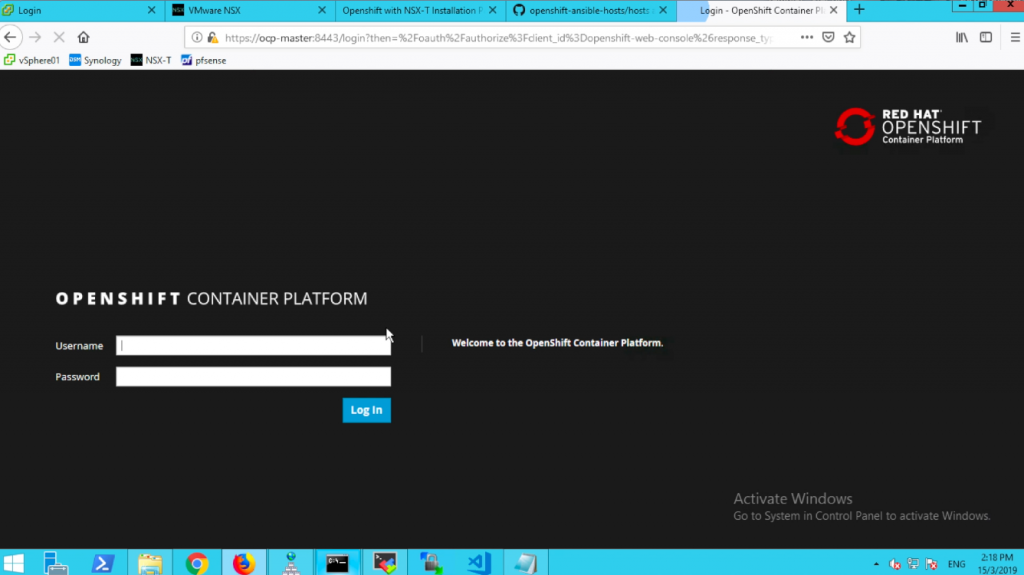The height and width of the screenshot is (575, 1024).
Task: Click the Log In button
Action: tap(366, 410)
